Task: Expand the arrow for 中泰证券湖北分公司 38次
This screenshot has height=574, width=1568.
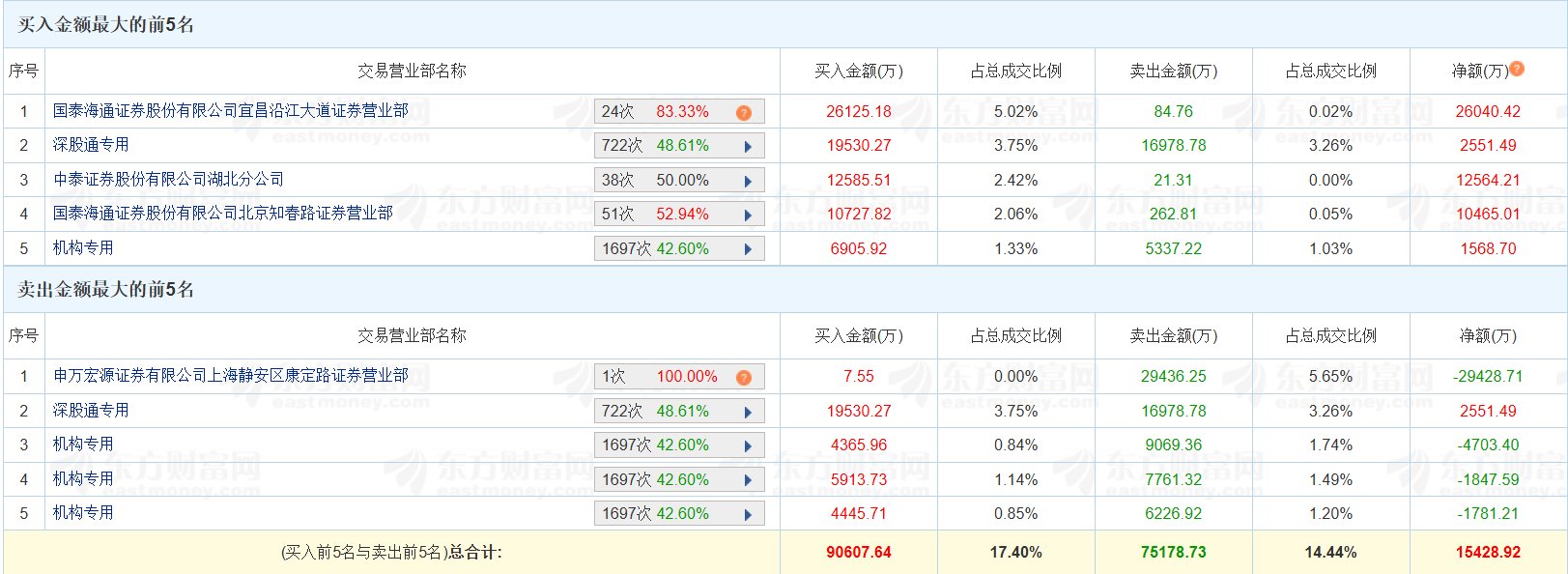Action: click(748, 181)
